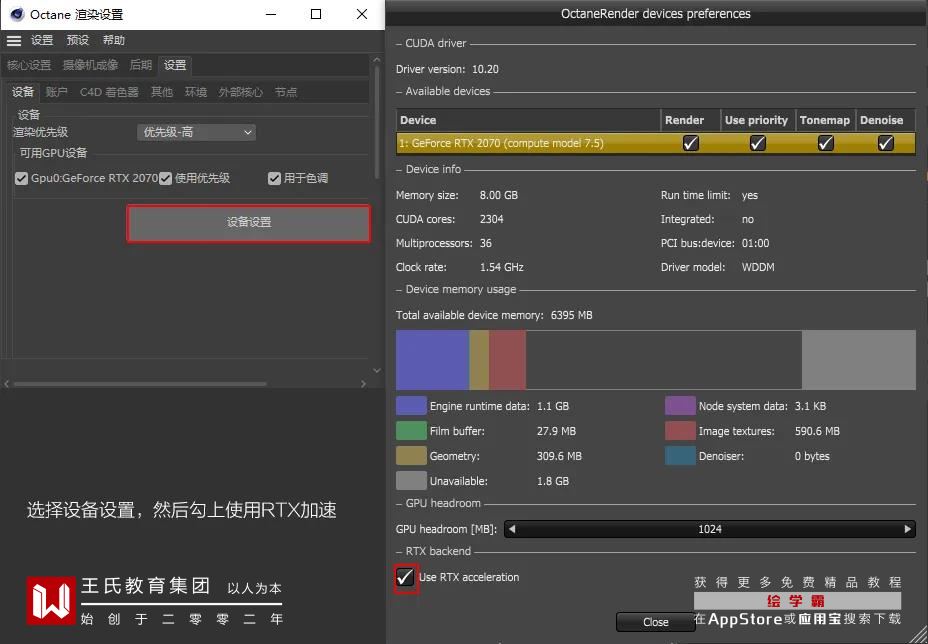928x644 pixels.
Task: Toggle Tonemap checkbox for RTX 2070
Action: click(x=826, y=143)
